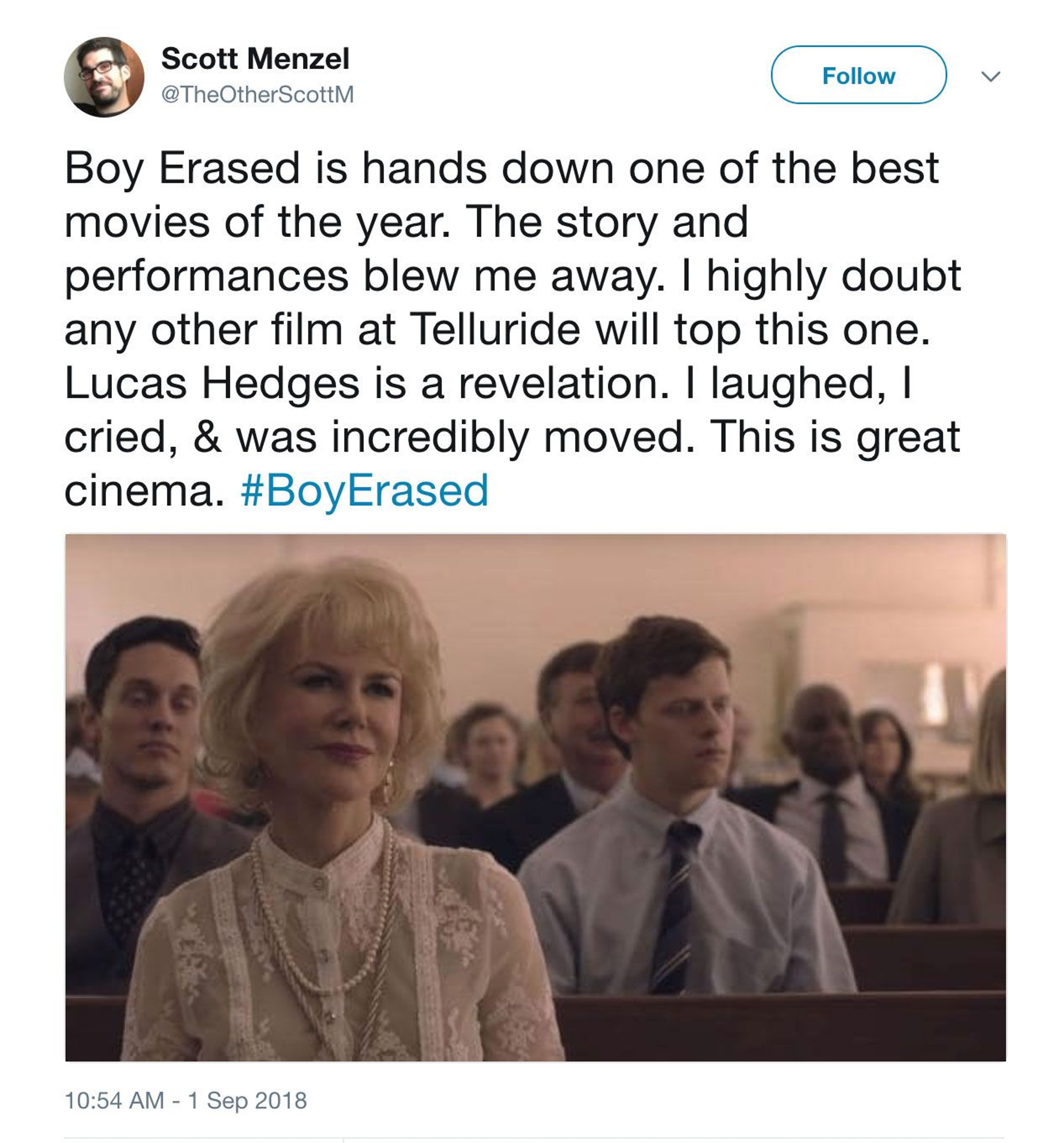
Task: Click the 10:54 AM timestamp link
Action: (114, 1100)
